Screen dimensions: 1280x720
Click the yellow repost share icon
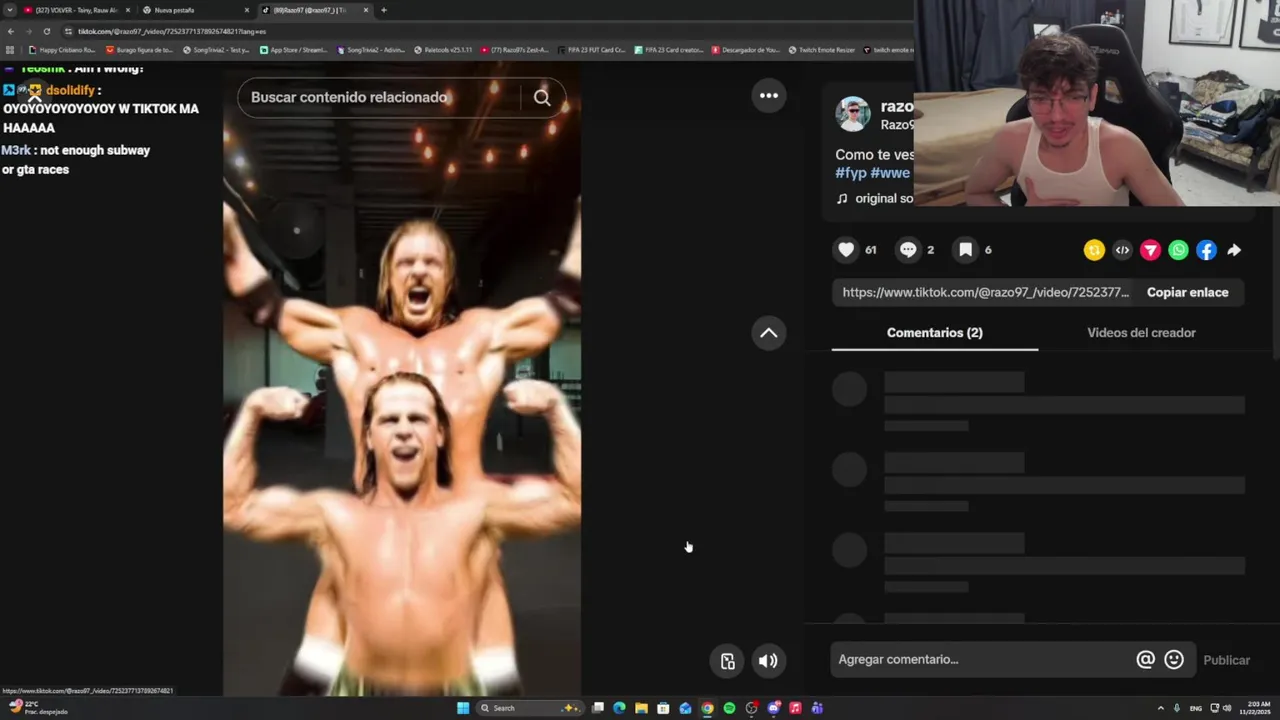1094,251
